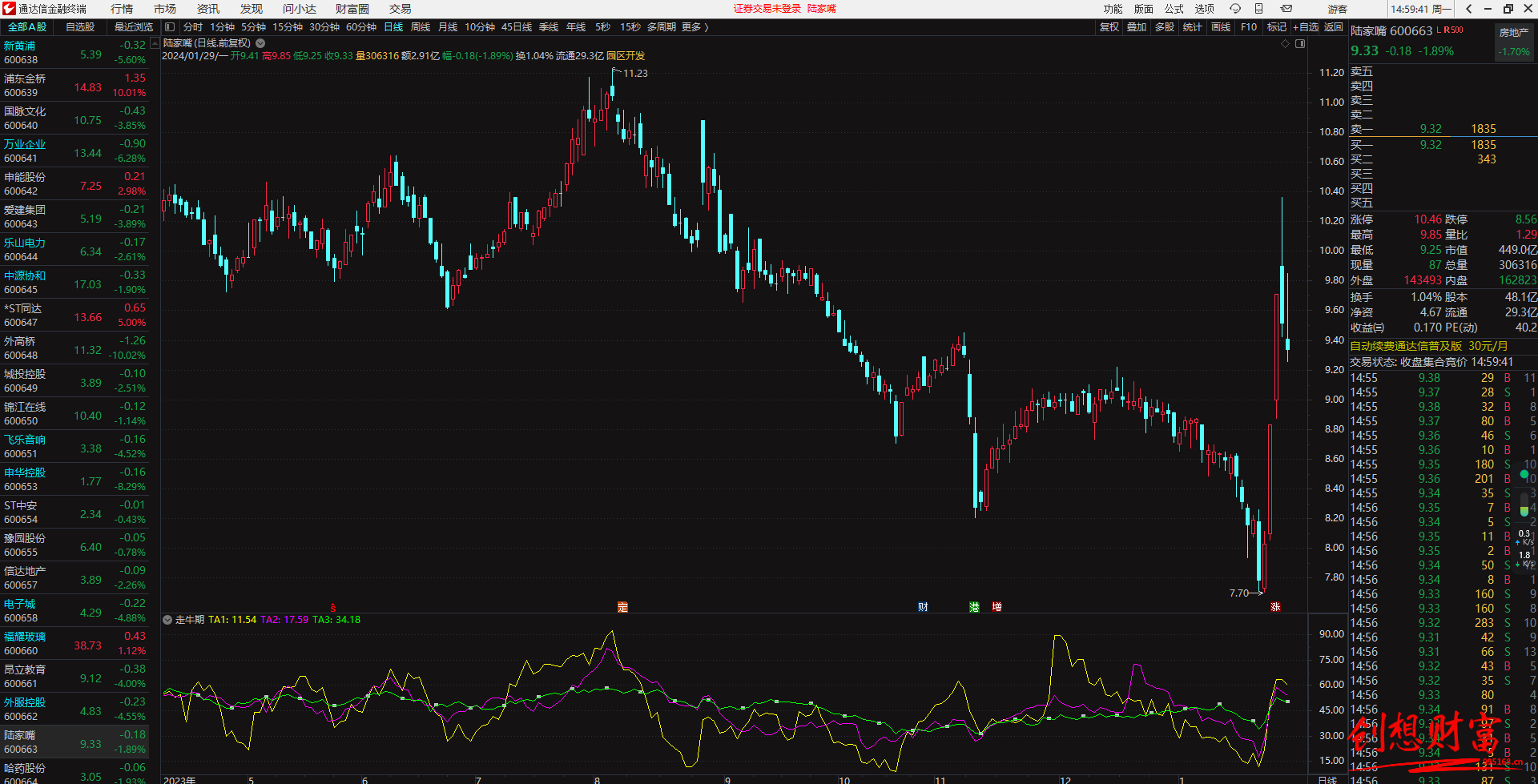Open the 选项 menu
The image size is (1538, 784).
1205,9
